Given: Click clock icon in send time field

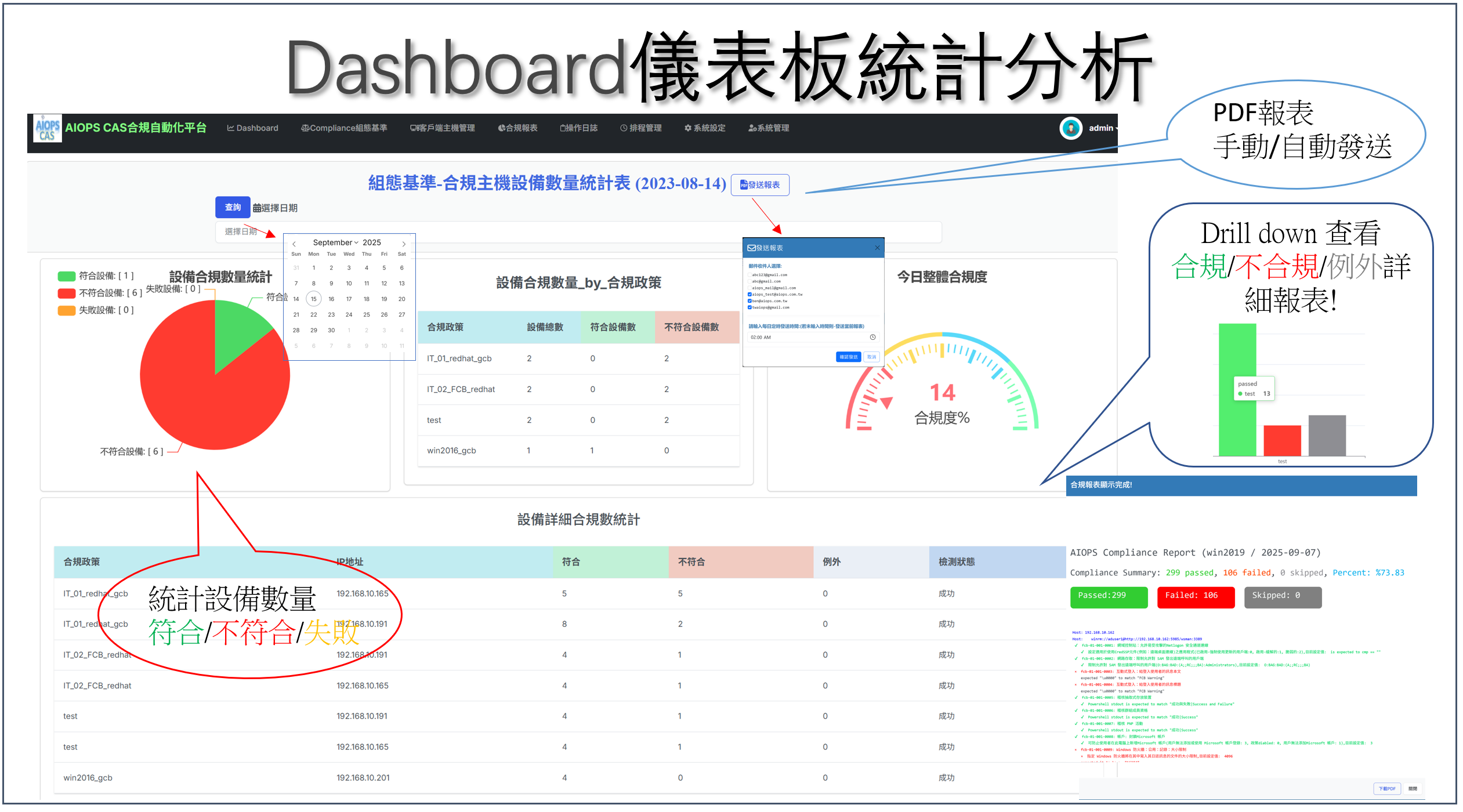Looking at the screenshot, I should click(x=872, y=337).
